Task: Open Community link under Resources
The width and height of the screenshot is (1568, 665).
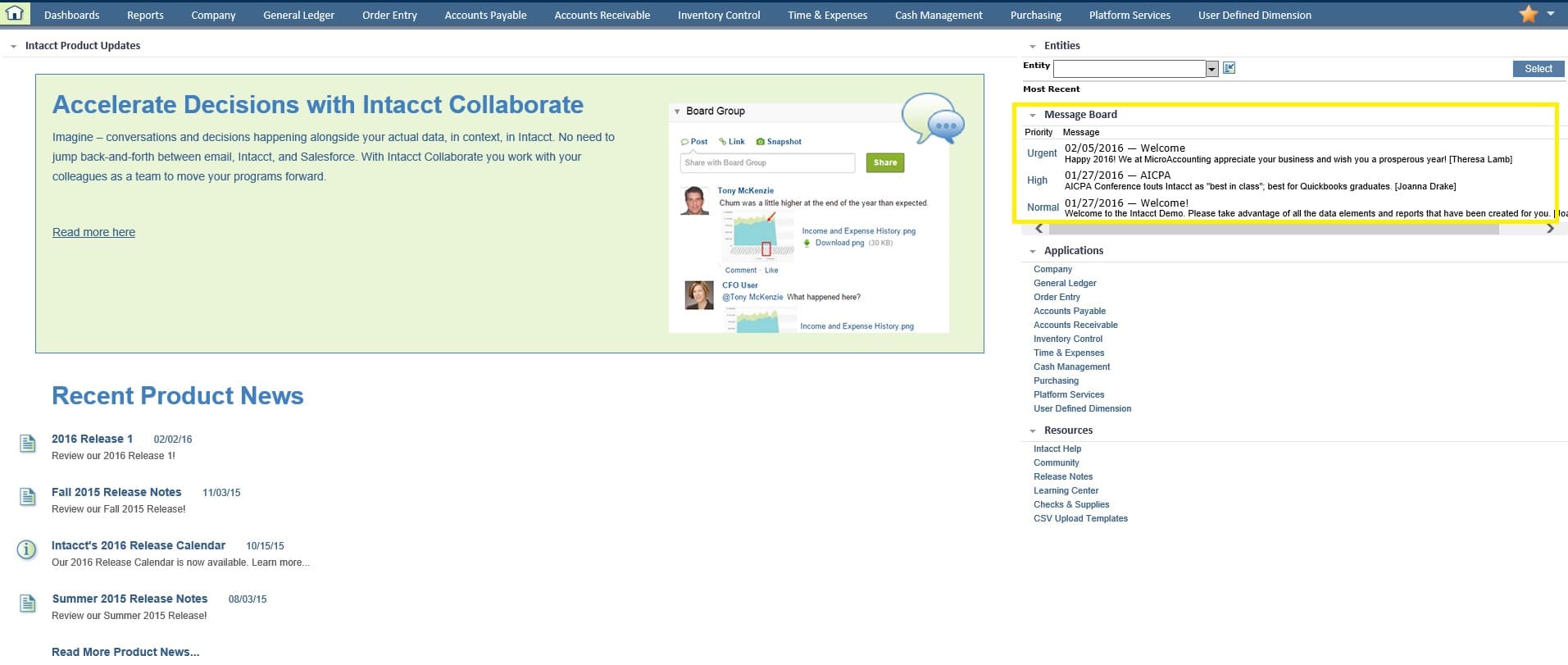Action: [x=1056, y=462]
